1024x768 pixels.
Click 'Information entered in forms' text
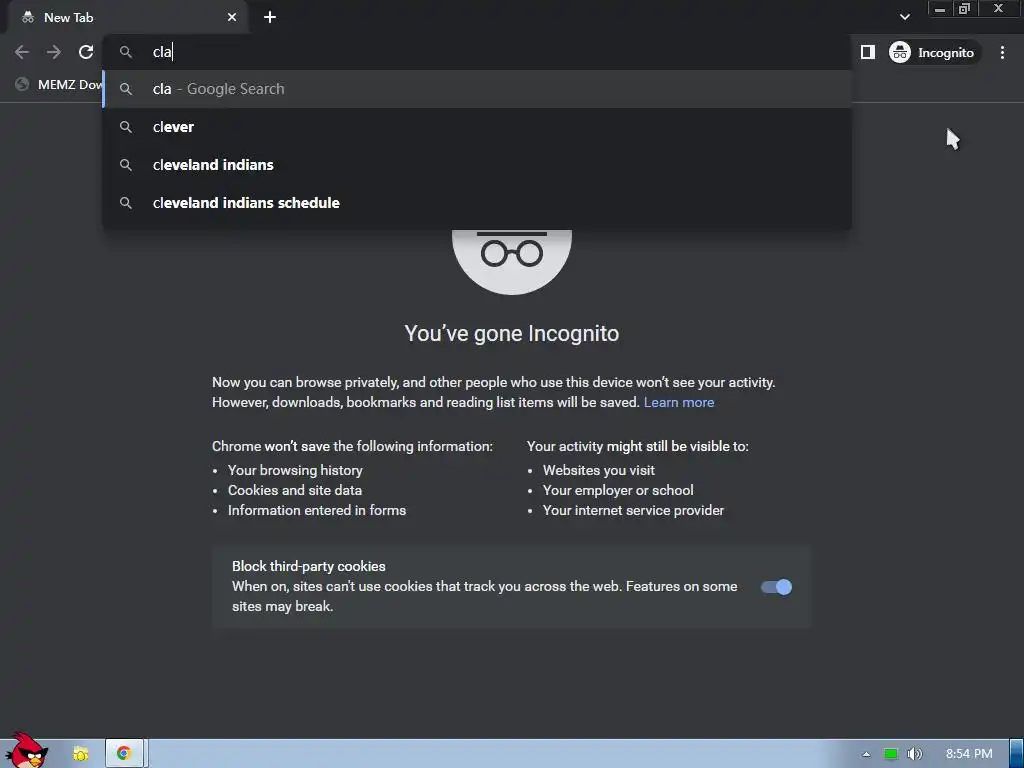pos(317,511)
